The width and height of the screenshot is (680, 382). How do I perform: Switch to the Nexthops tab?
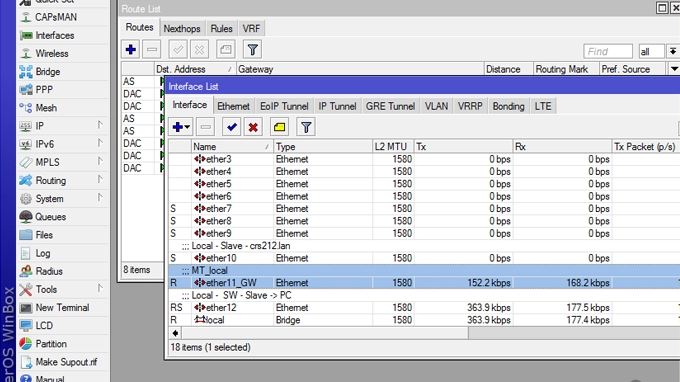pyautogui.click(x=182, y=29)
